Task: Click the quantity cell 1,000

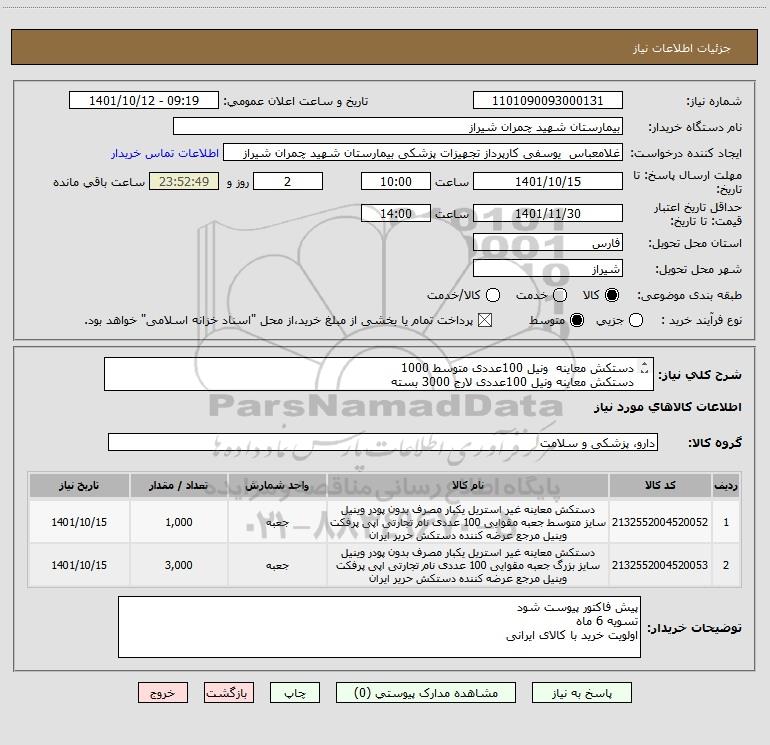Action: click(x=179, y=522)
